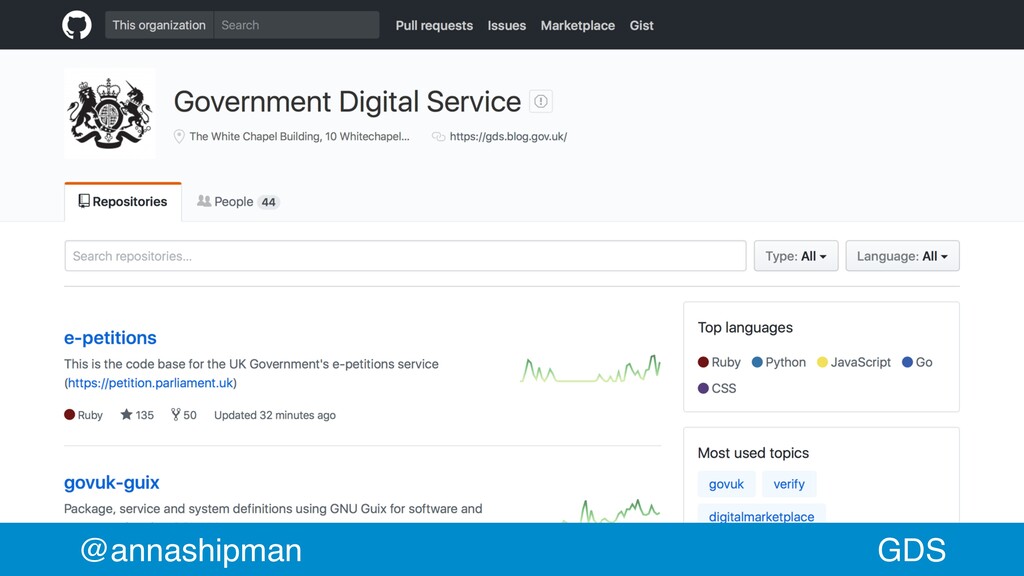Click the Most used topics heading

(753, 453)
